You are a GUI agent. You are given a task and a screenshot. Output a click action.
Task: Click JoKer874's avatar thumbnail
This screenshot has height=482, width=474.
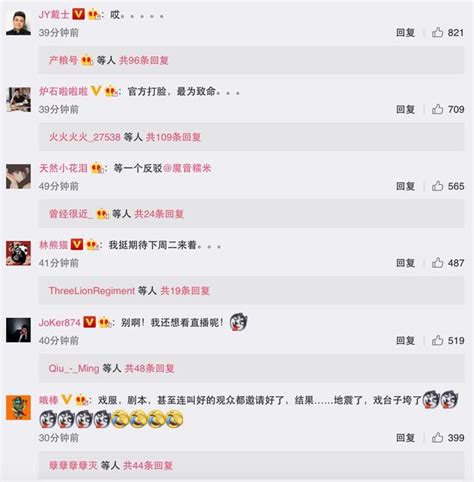point(18,330)
